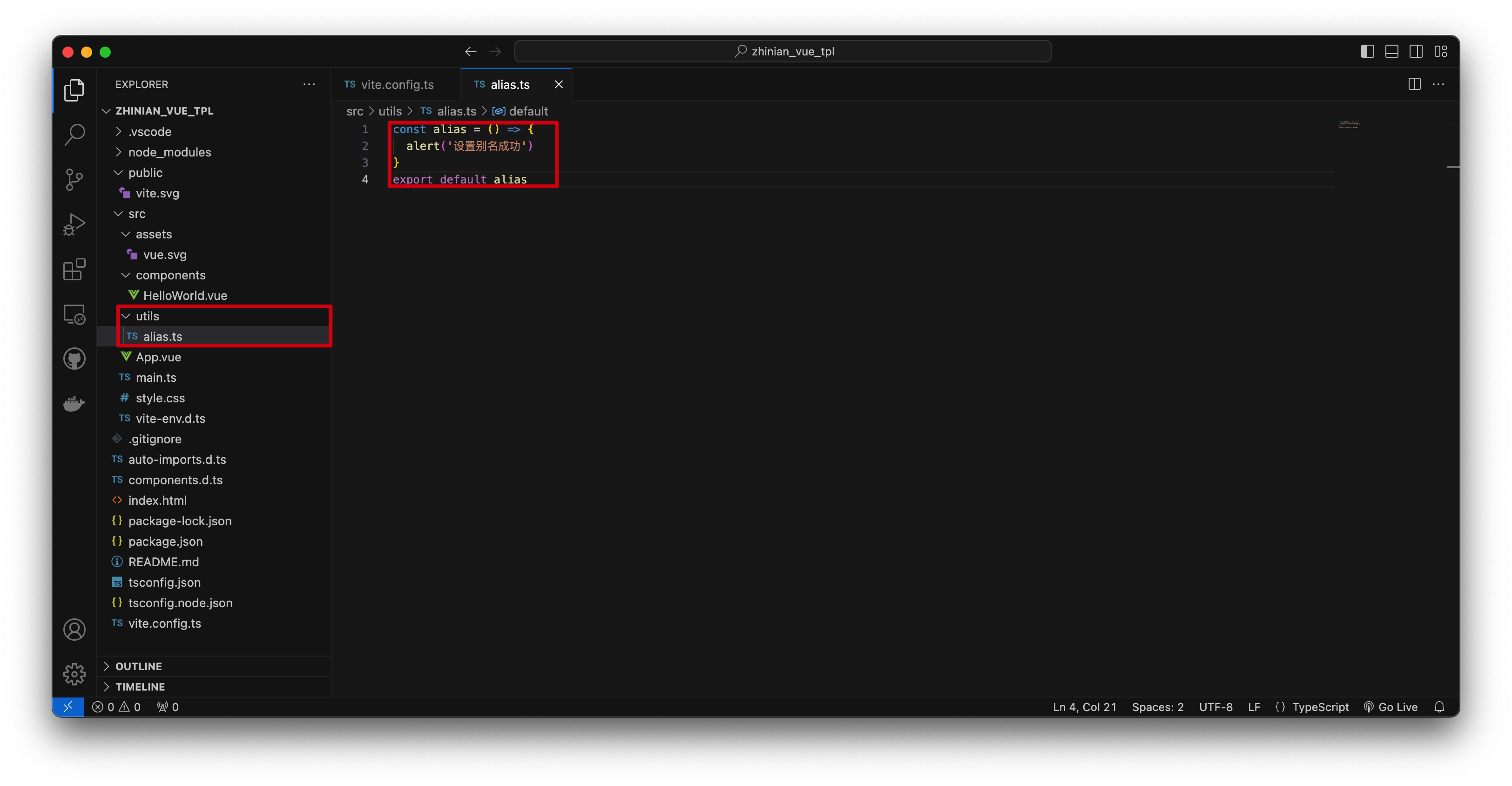This screenshot has height=786, width=1512.
Task: Open components.d.ts file
Action: pos(214,480)
